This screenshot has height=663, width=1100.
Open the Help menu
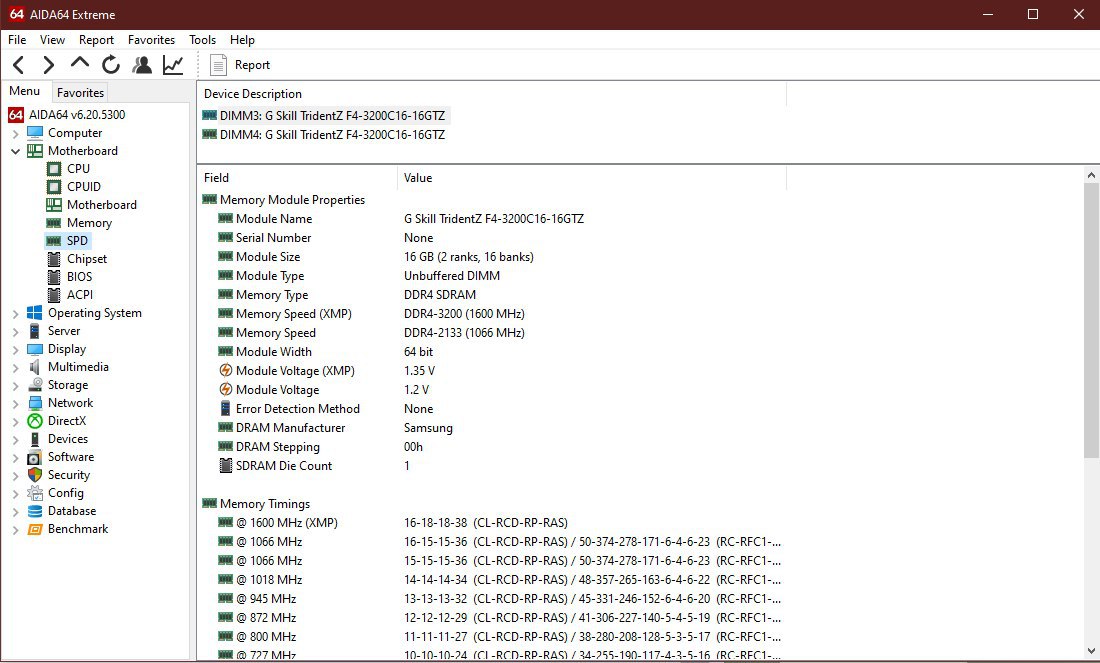tap(242, 40)
